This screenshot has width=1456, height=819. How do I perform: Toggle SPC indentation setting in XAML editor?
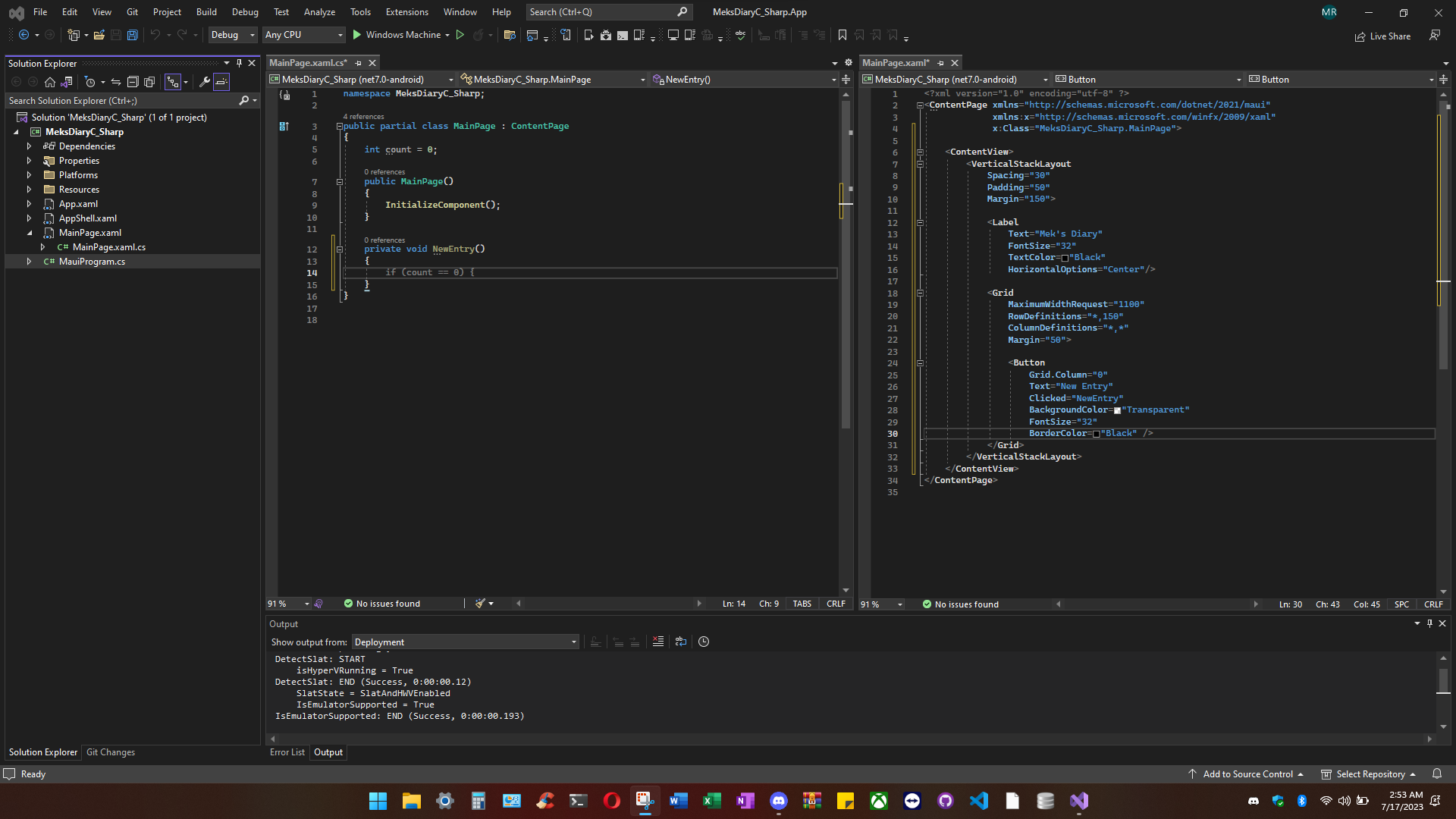1401,604
